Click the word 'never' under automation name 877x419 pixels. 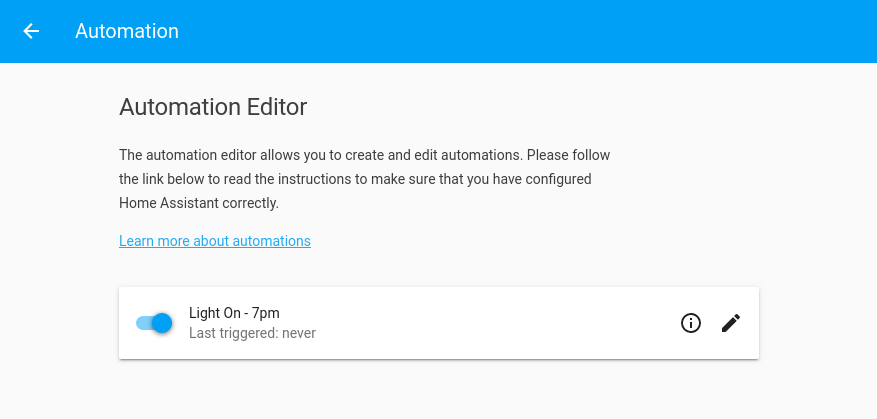(298, 333)
